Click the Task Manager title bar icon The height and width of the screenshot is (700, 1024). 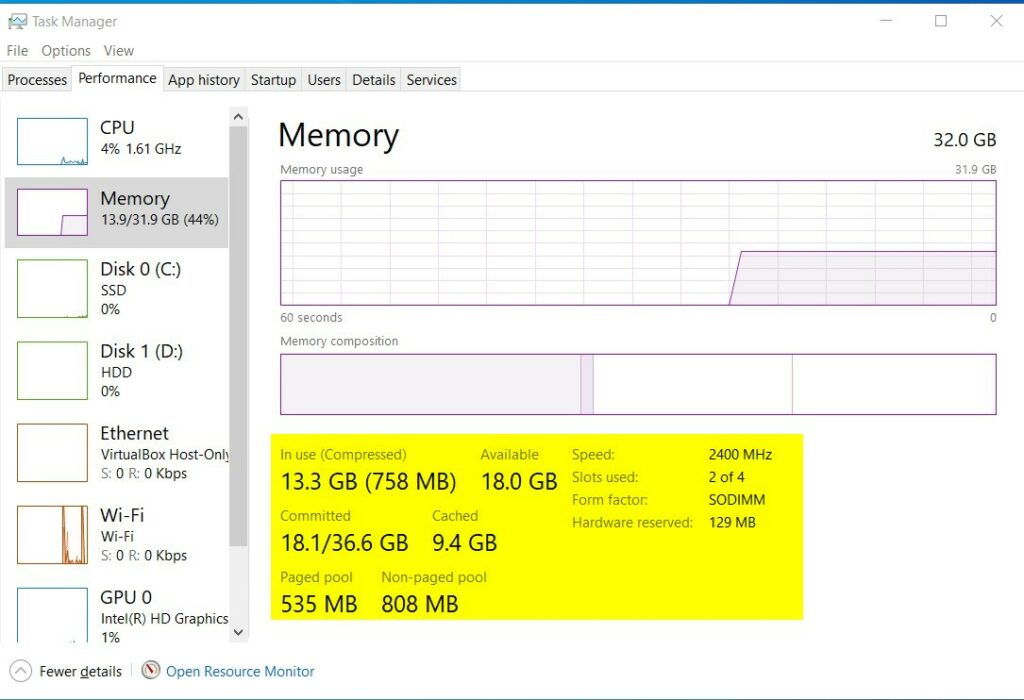point(17,21)
